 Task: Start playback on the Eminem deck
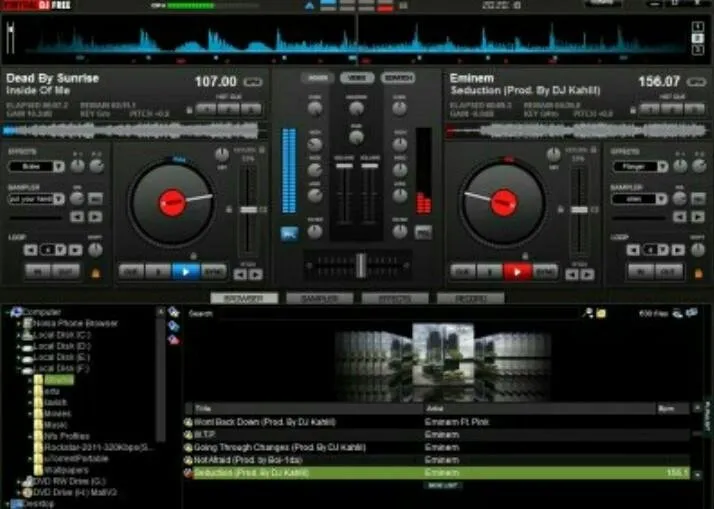(517, 272)
